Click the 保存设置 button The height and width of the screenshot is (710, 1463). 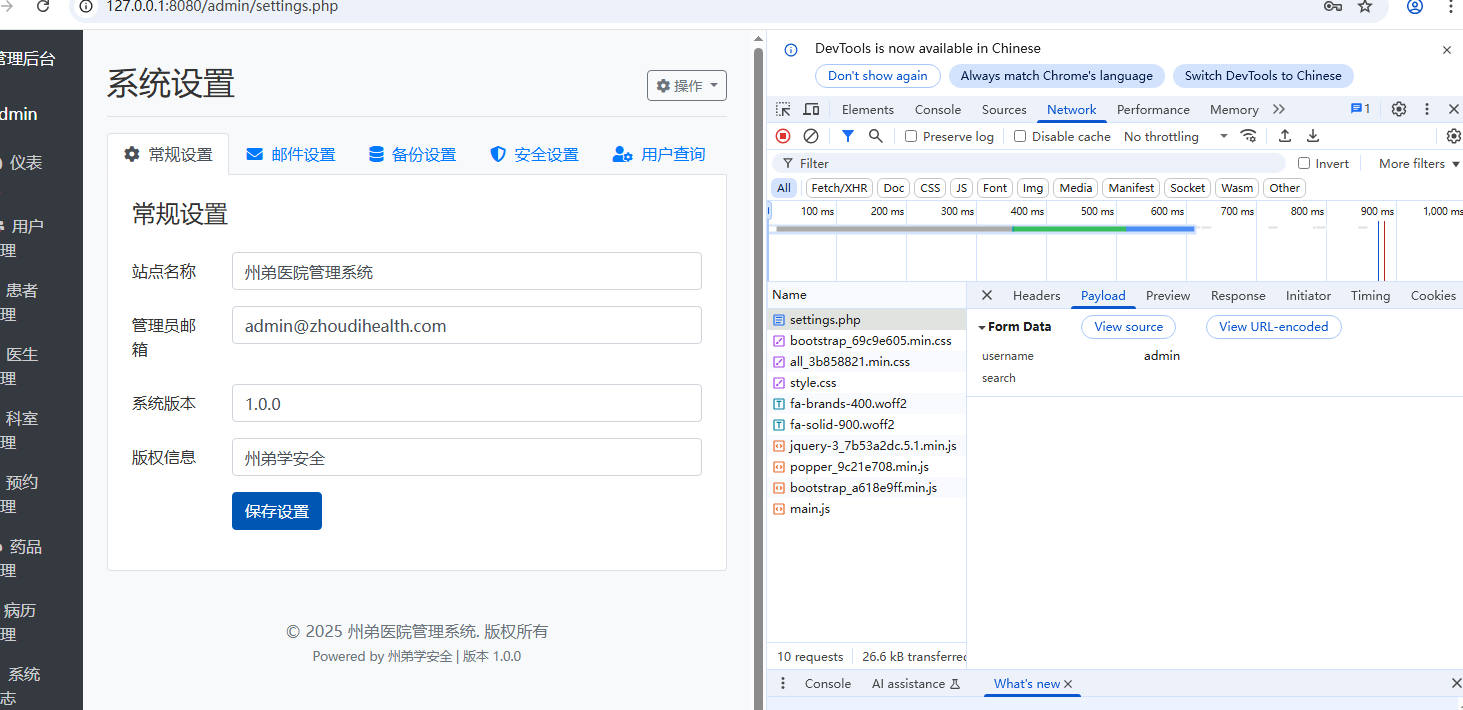tap(277, 511)
